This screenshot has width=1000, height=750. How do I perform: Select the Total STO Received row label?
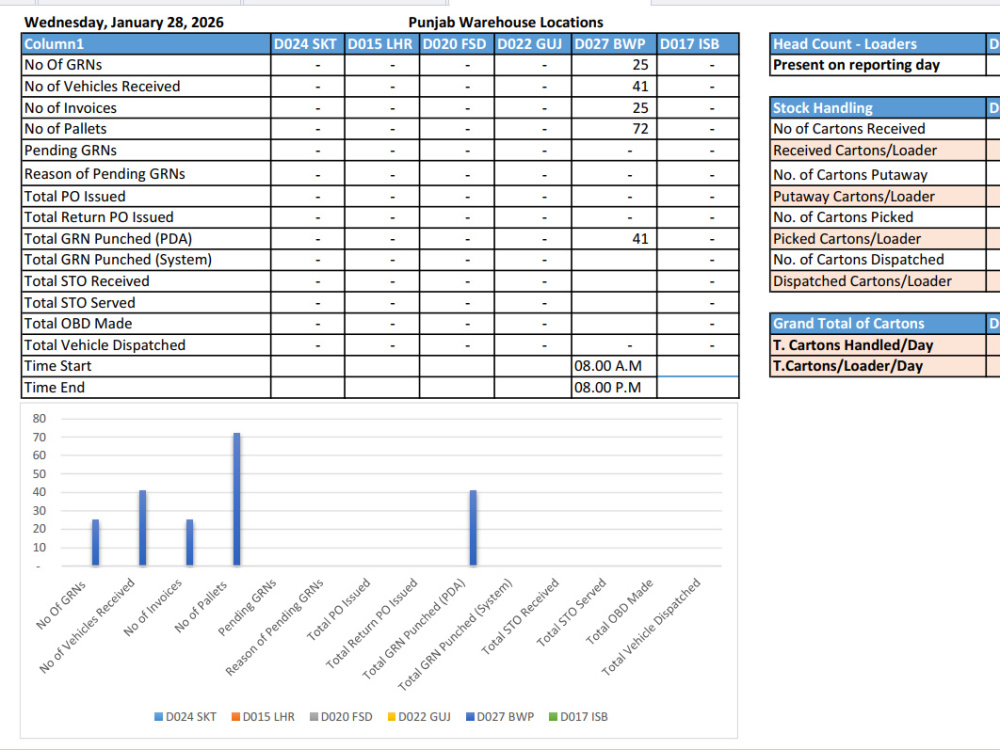pos(146,281)
